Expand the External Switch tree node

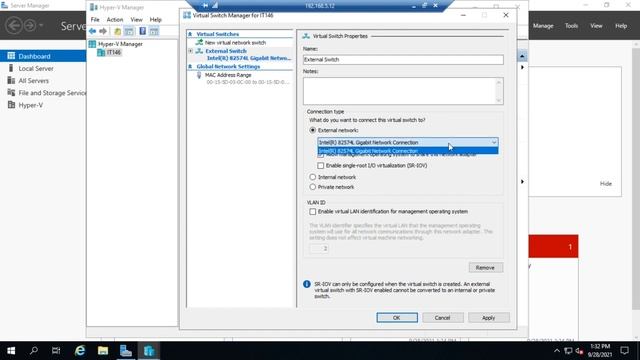pos(190,51)
